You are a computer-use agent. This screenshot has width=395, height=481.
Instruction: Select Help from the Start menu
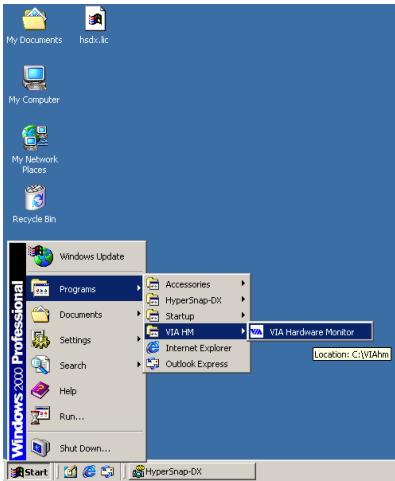coord(85,390)
